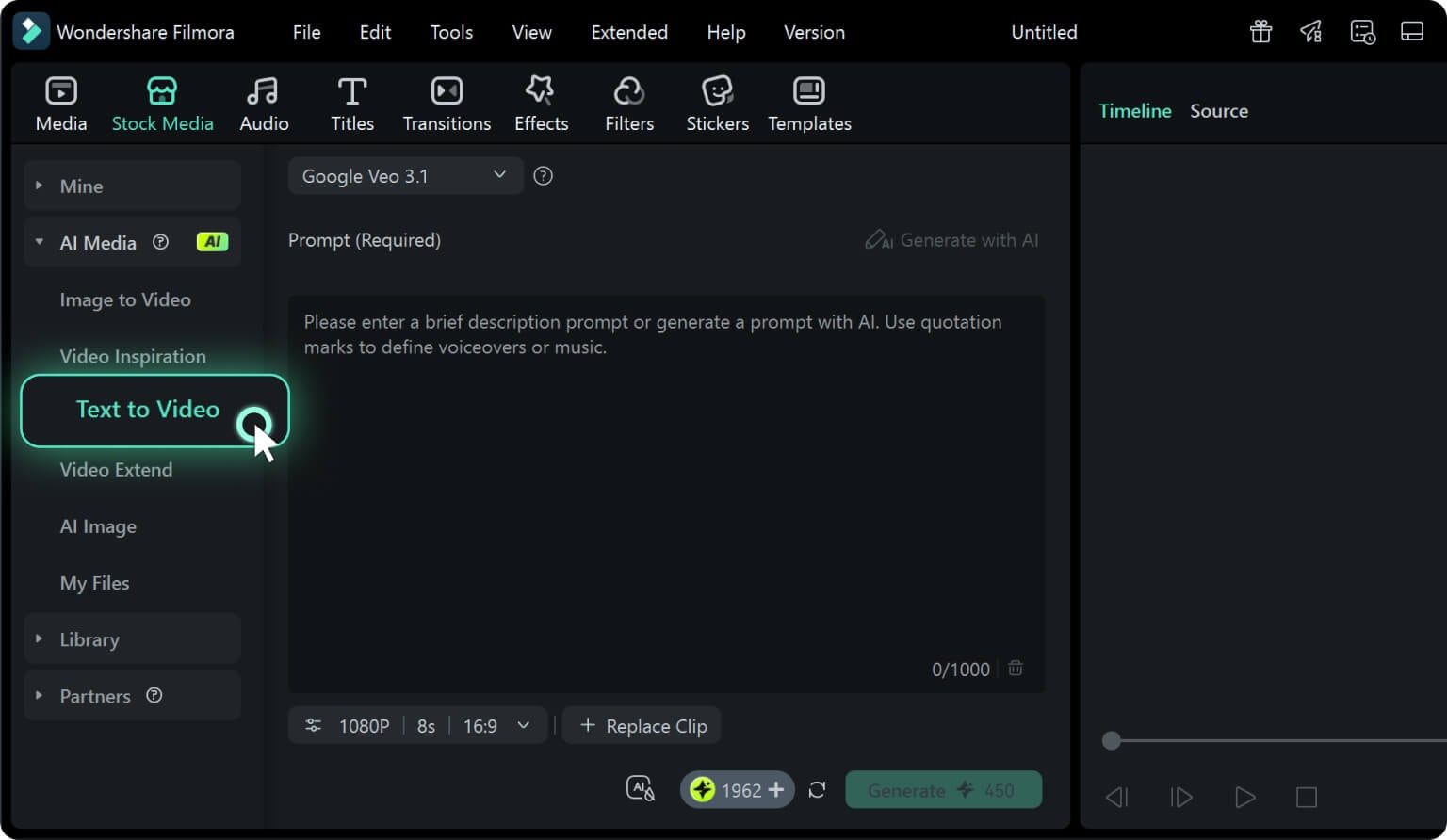Click the gift icon in the title bar
The image size is (1447, 840).
1260,31
